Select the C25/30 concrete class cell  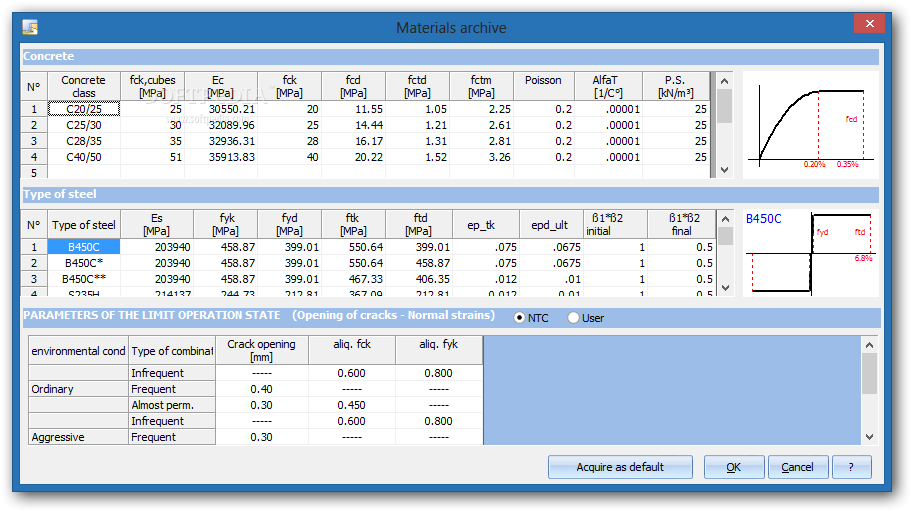(84, 125)
